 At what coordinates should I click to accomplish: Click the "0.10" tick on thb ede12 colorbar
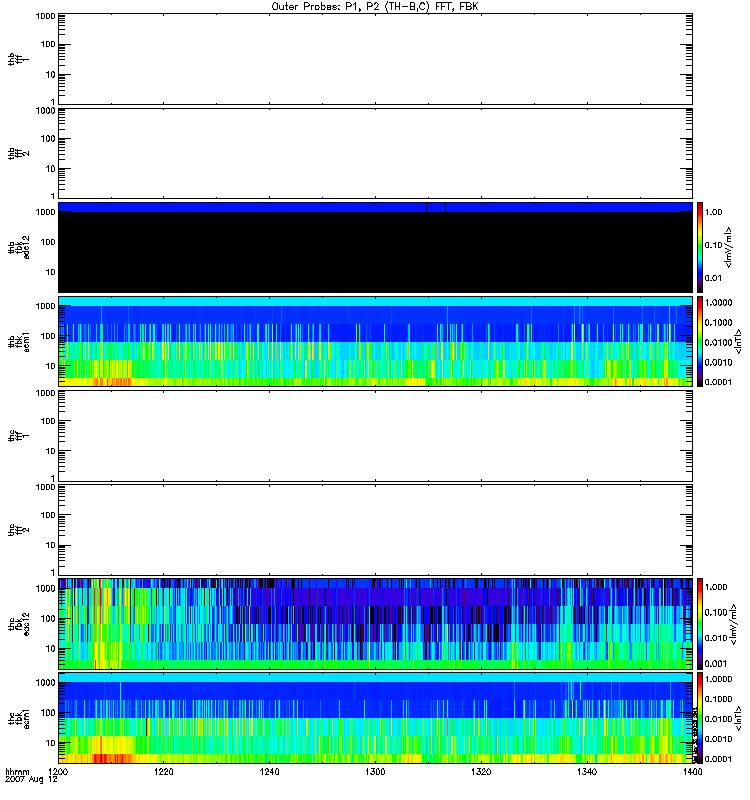(x=713, y=245)
